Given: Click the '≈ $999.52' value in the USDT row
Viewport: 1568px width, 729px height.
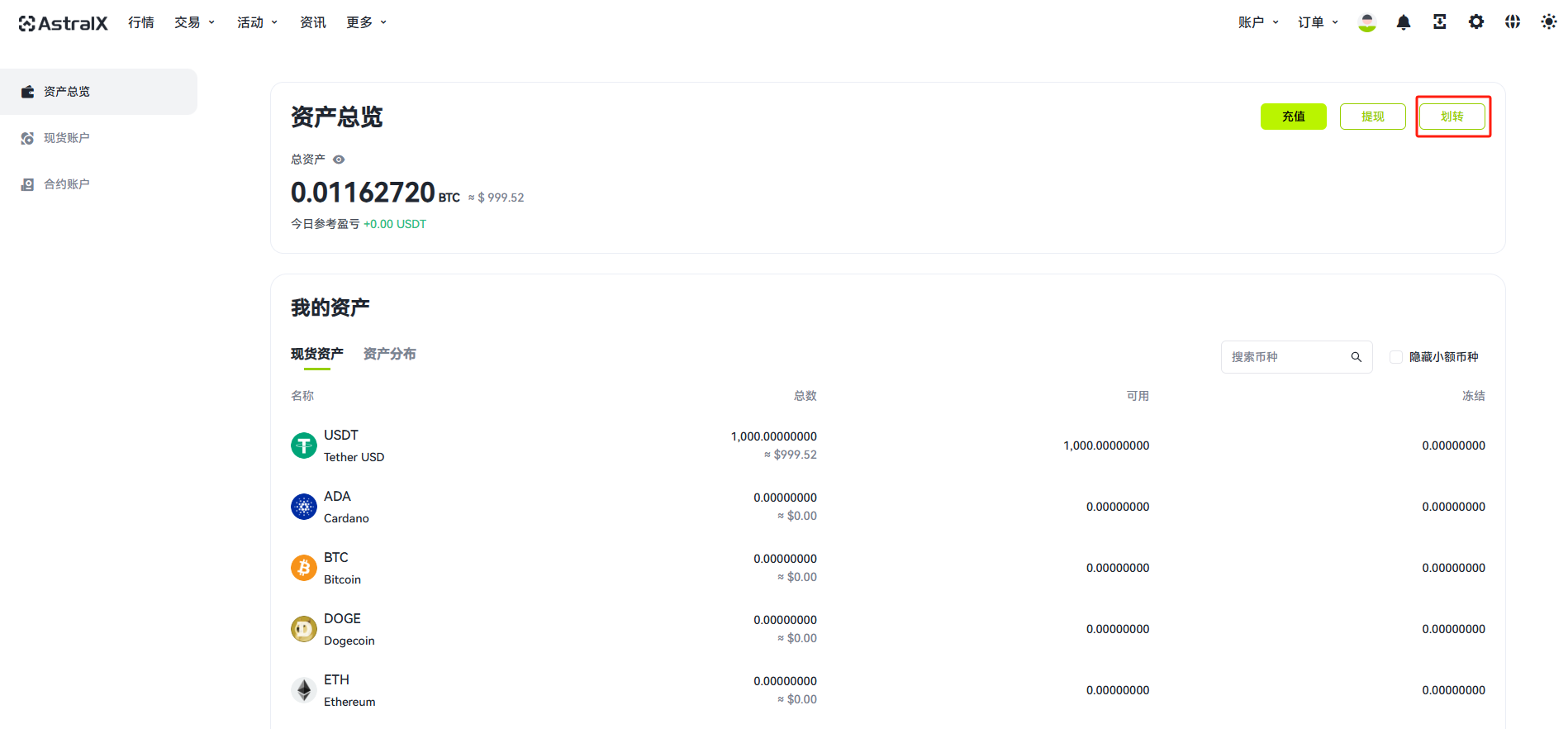Looking at the screenshot, I should click(791, 455).
